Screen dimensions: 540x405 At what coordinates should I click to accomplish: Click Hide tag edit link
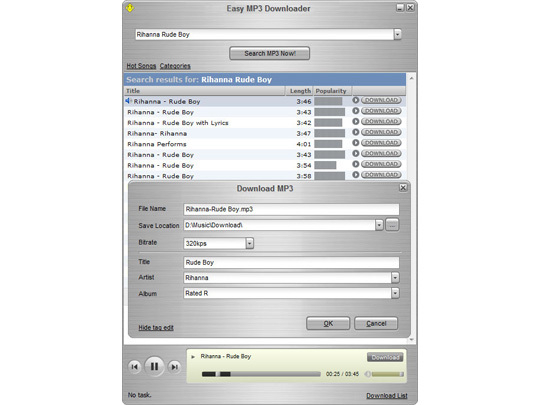pyautogui.click(x=156, y=328)
